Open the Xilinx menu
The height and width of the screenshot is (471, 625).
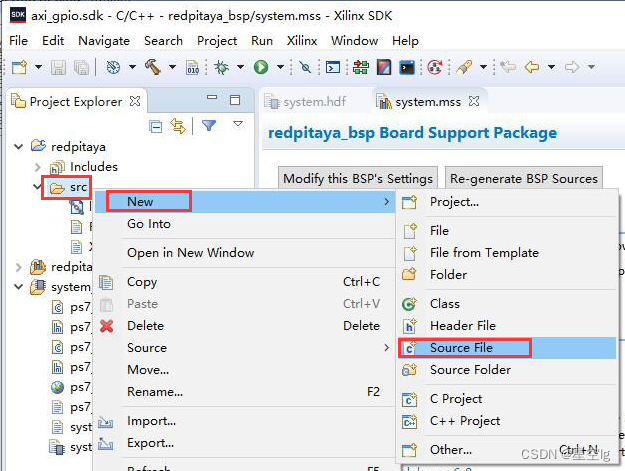(x=302, y=41)
